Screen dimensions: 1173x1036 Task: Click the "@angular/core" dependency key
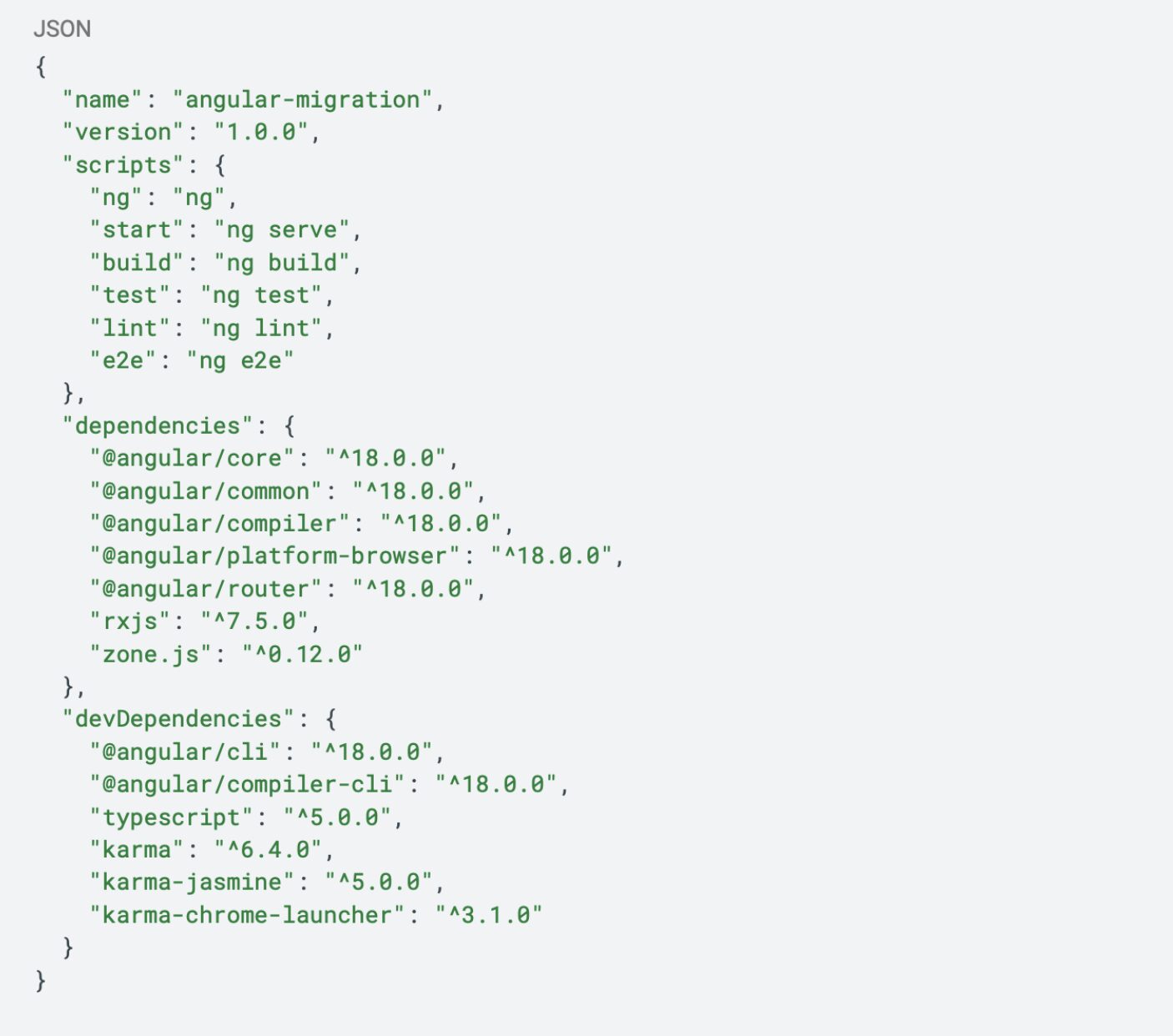192,459
